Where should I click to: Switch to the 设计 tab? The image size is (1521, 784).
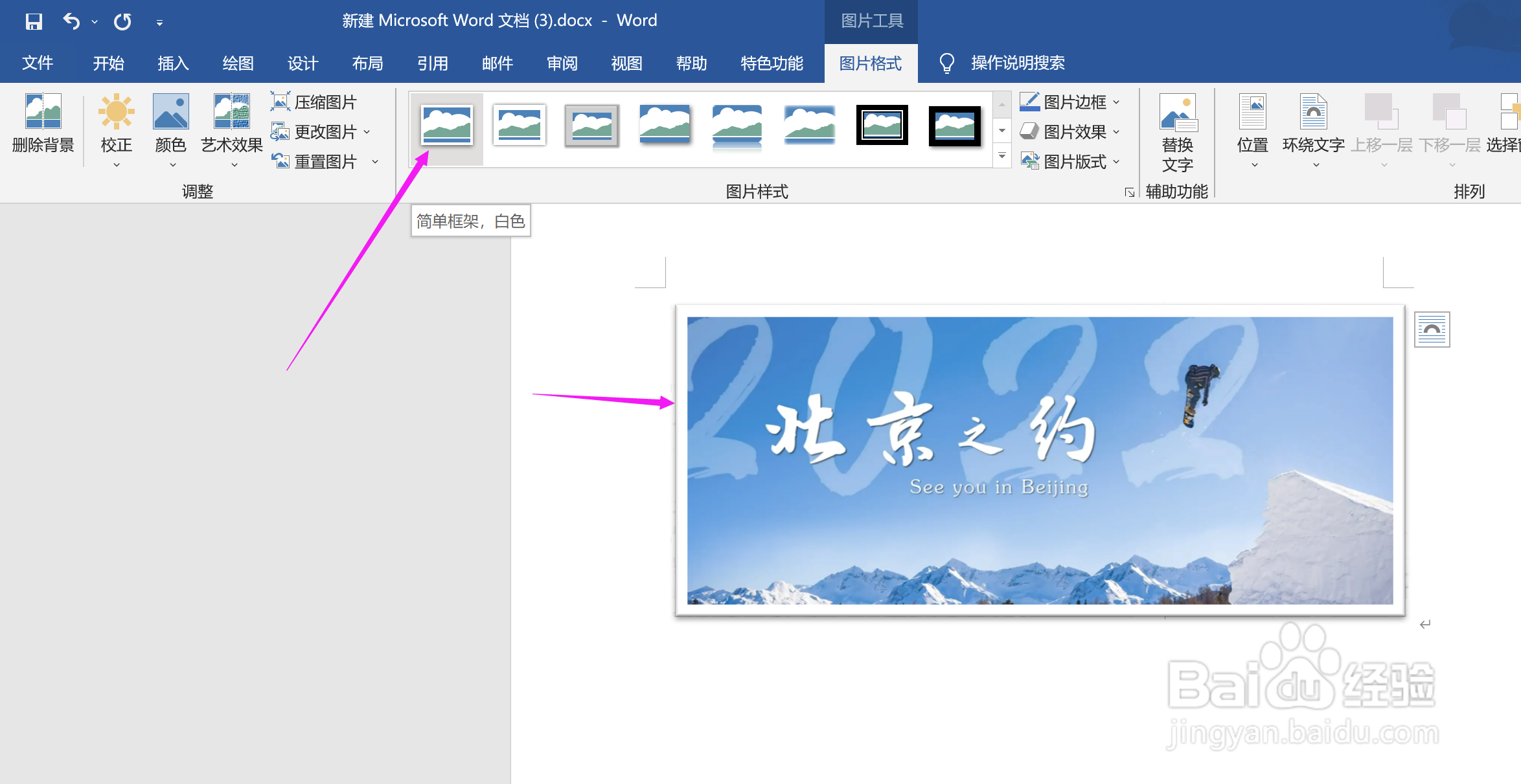[x=303, y=63]
